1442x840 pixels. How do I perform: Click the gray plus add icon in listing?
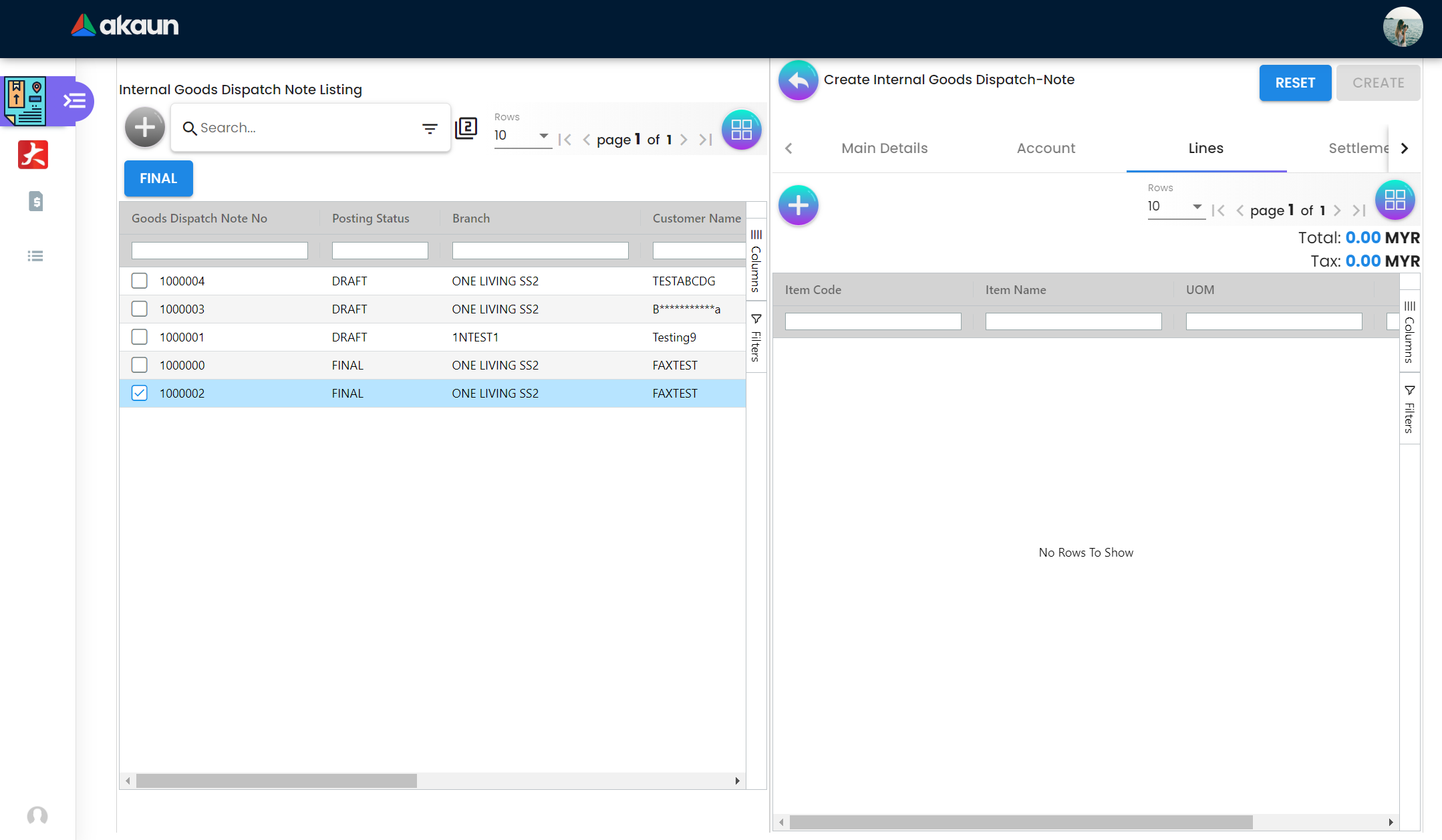(144, 127)
